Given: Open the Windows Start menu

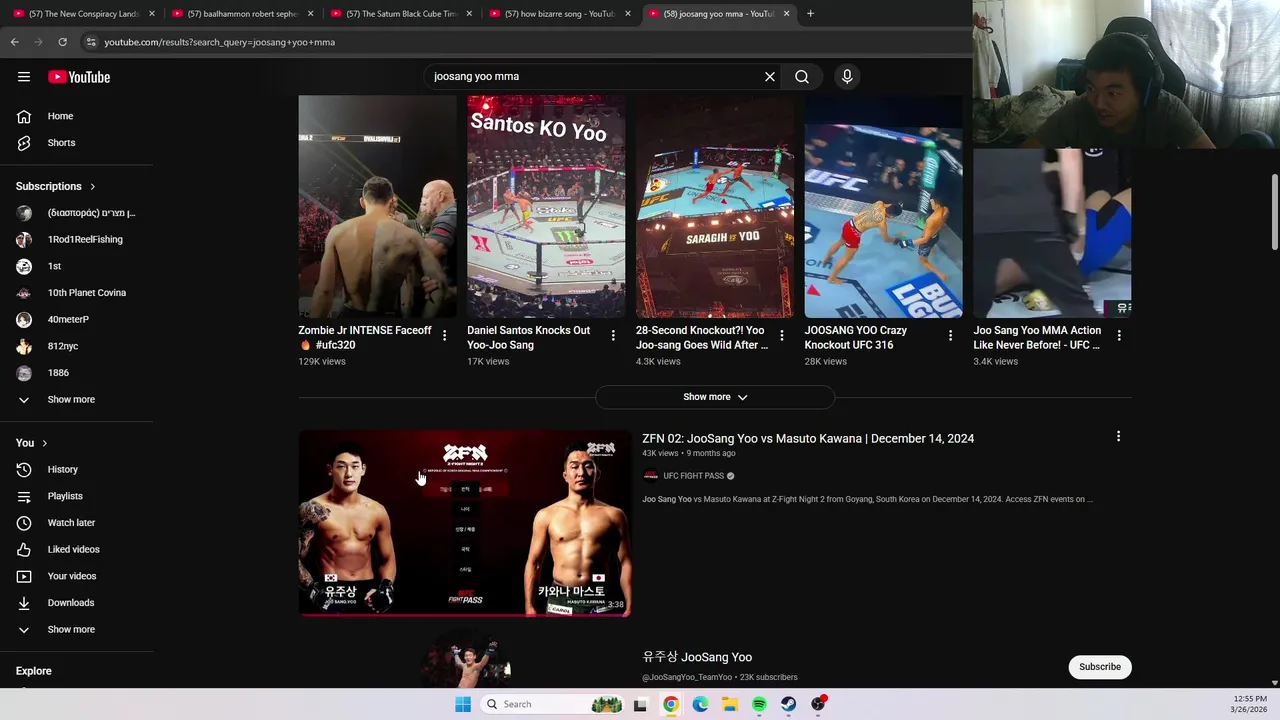Looking at the screenshot, I should 463,704.
